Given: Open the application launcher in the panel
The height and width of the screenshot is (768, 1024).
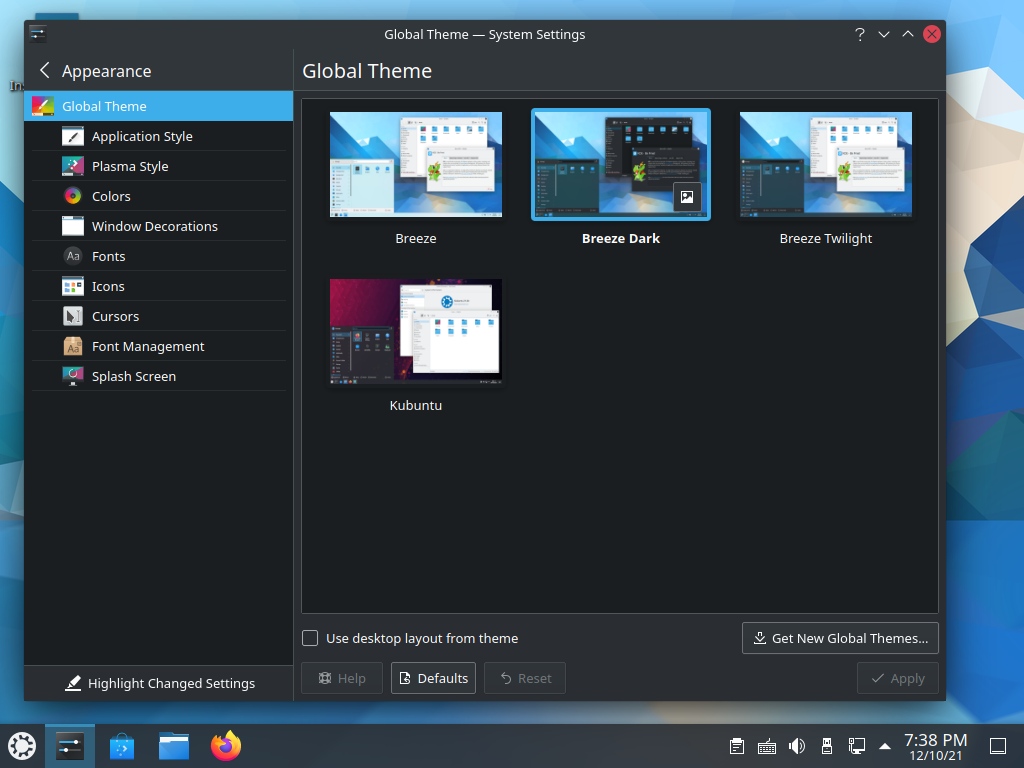Looking at the screenshot, I should [22, 746].
